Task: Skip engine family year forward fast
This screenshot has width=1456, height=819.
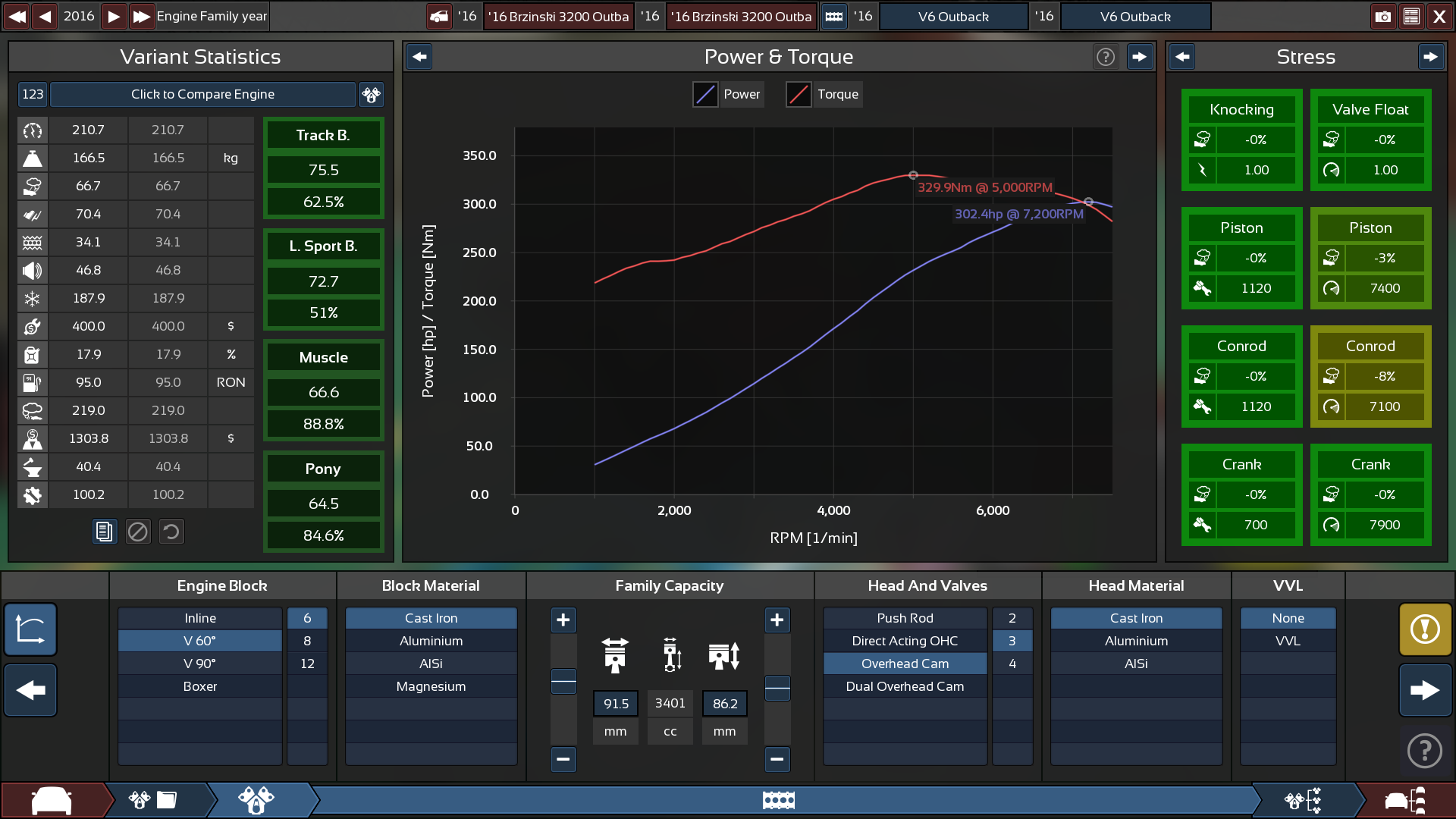Action: tap(141, 16)
